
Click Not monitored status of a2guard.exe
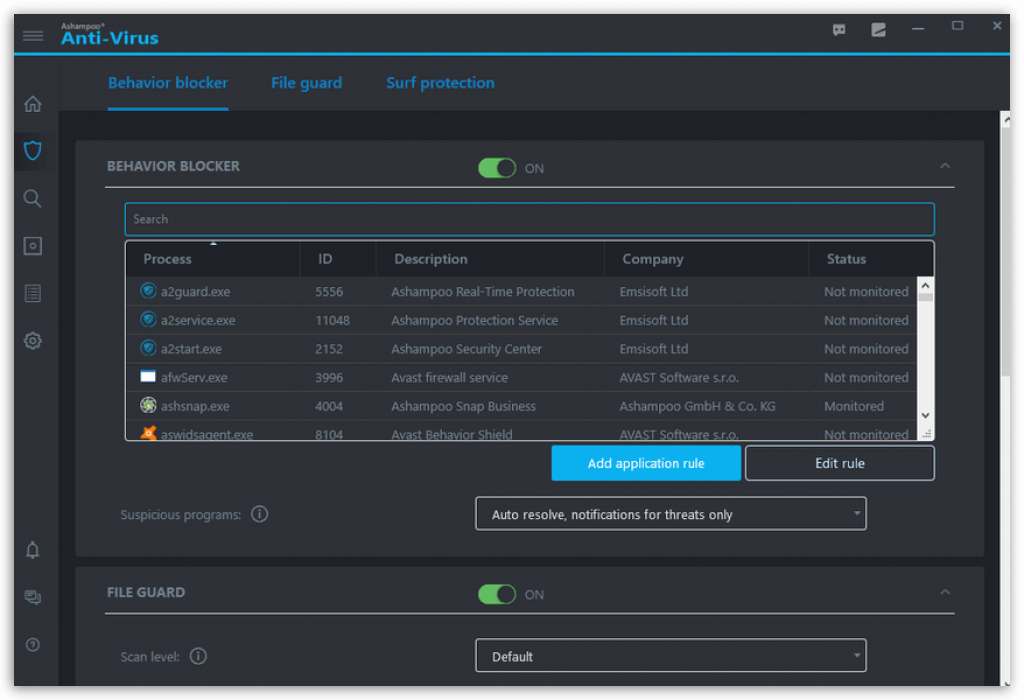pyautogui.click(x=866, y=292)
